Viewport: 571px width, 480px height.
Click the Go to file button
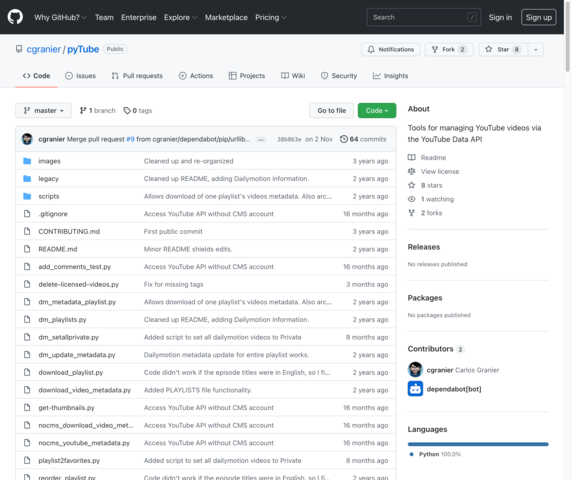tap(331, 110)
